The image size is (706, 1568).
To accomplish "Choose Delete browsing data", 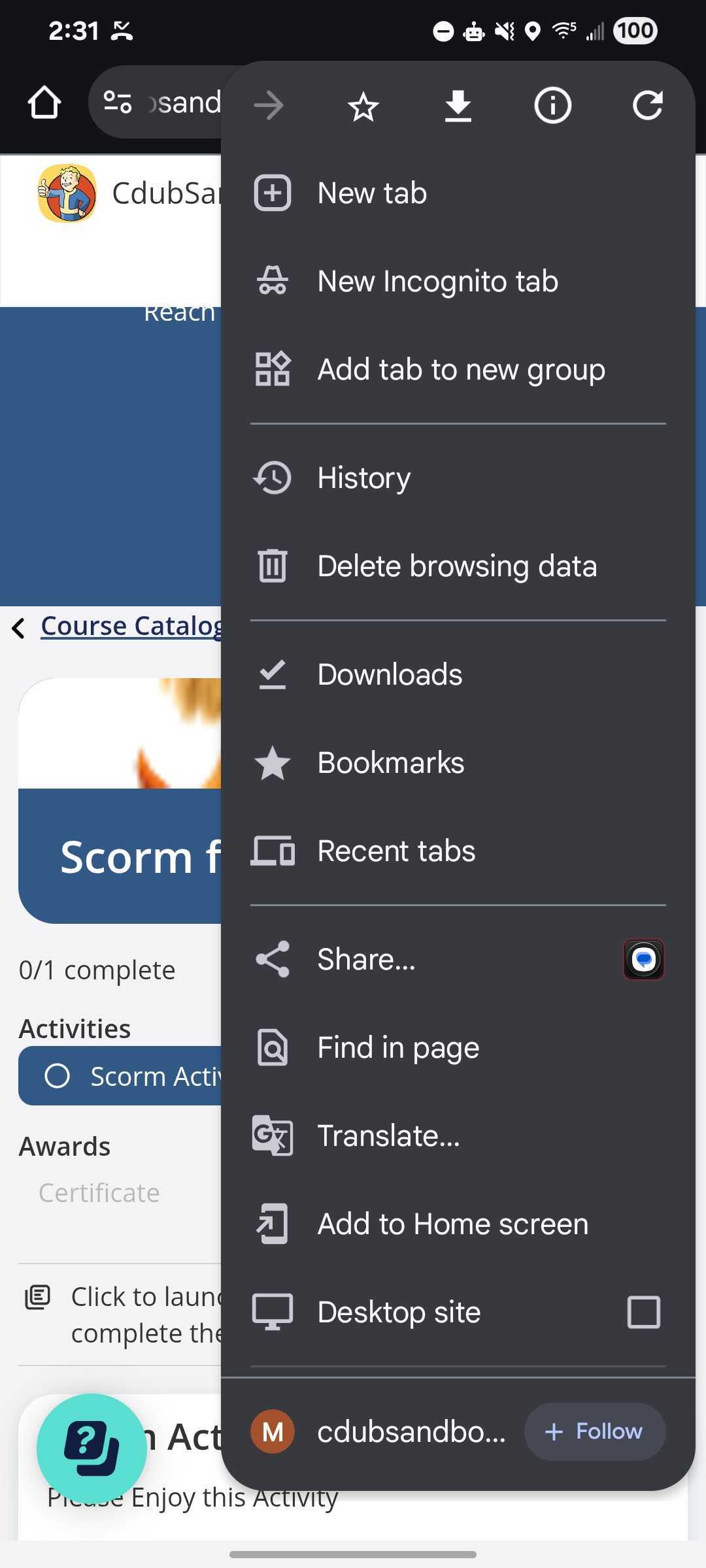I will tap(458, 565).
